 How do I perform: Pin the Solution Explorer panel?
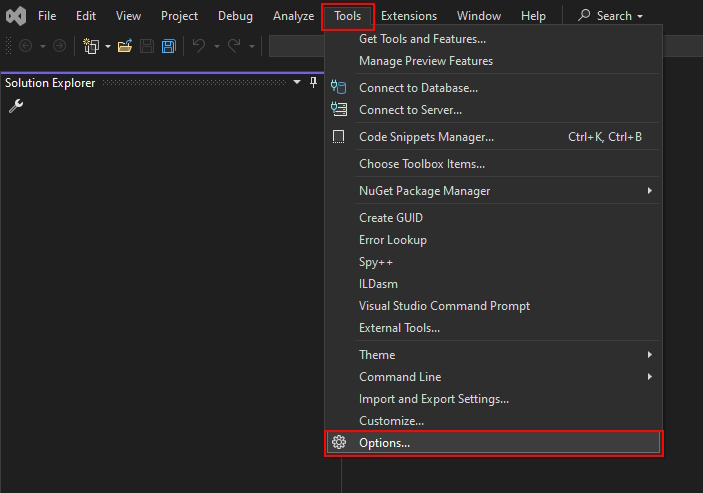pyautogui.click(x=313, y=82)
